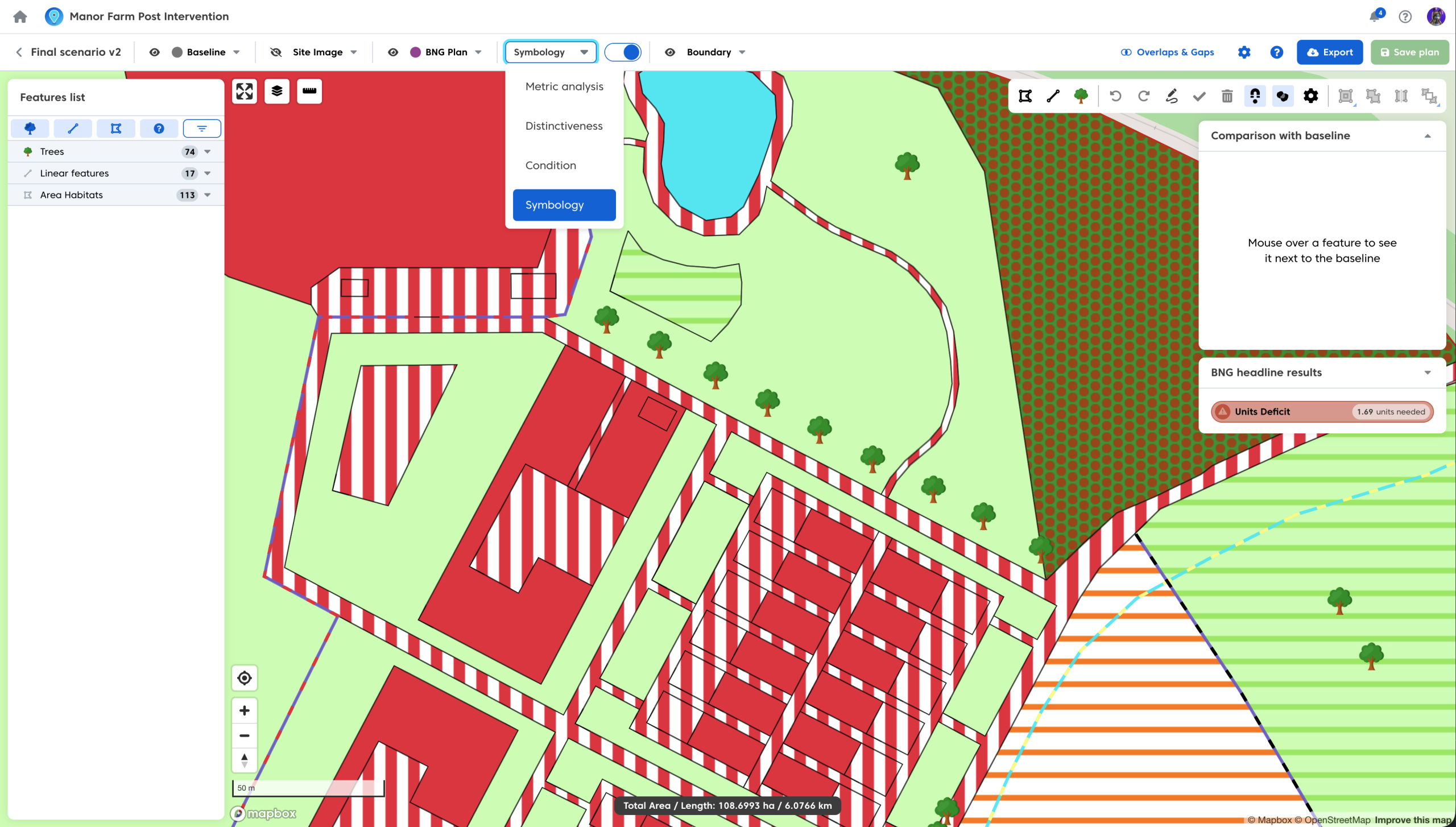Screen dimensions: 1456x827
Task: Click the add tree tool icon
Action: [x=1081, y=96]
